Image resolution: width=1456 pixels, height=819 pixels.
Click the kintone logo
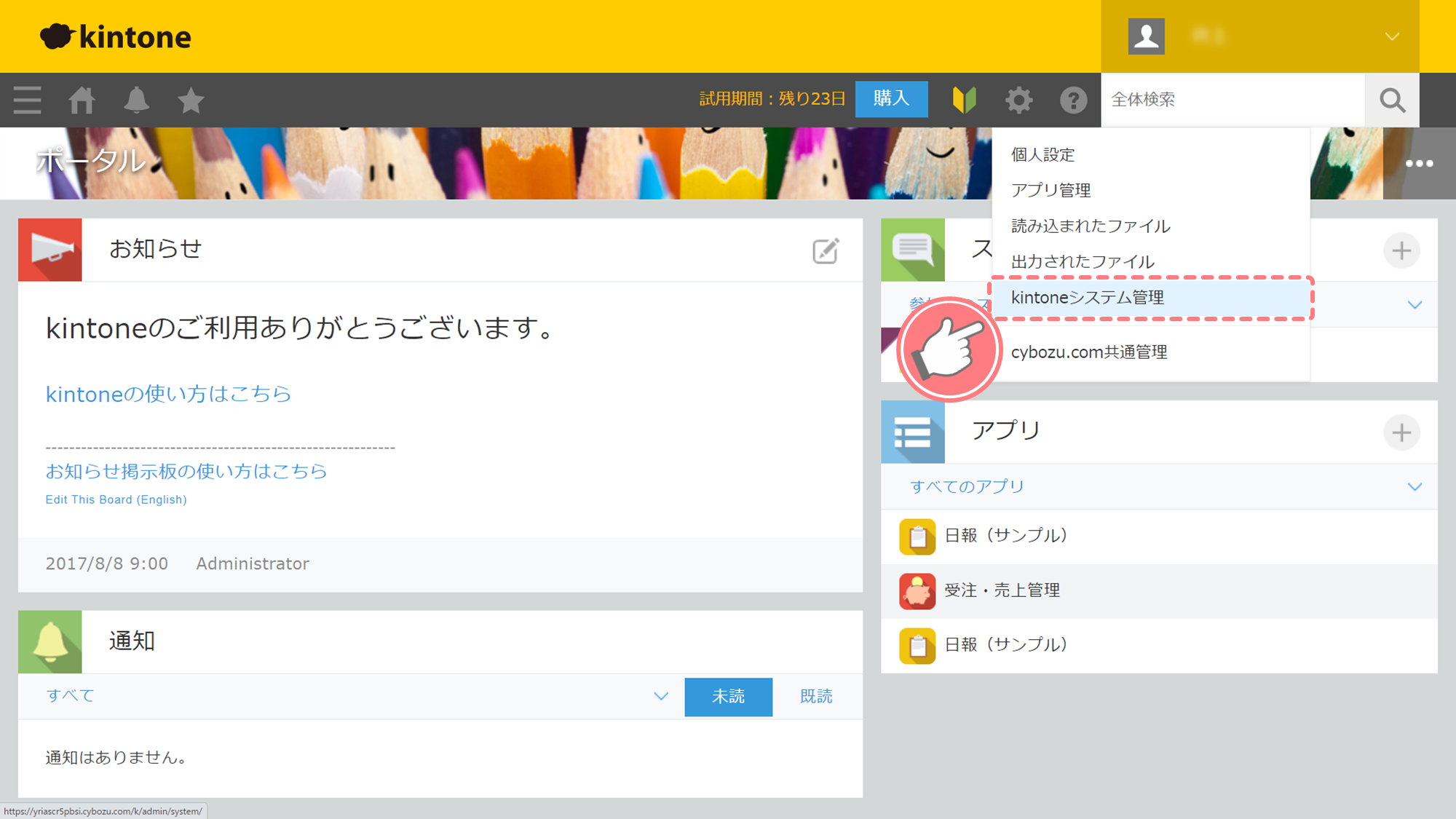click(116, 36)
